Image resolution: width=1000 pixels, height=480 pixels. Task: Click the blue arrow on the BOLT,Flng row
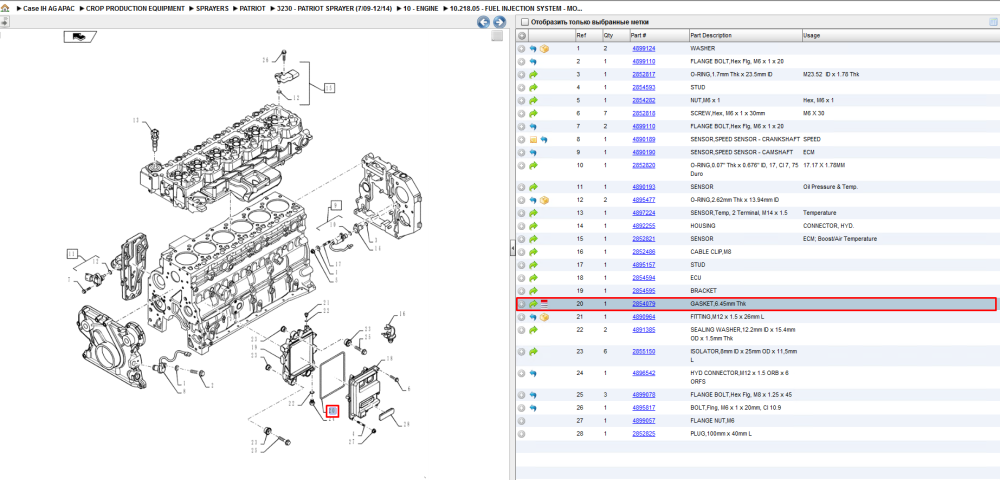533,407
